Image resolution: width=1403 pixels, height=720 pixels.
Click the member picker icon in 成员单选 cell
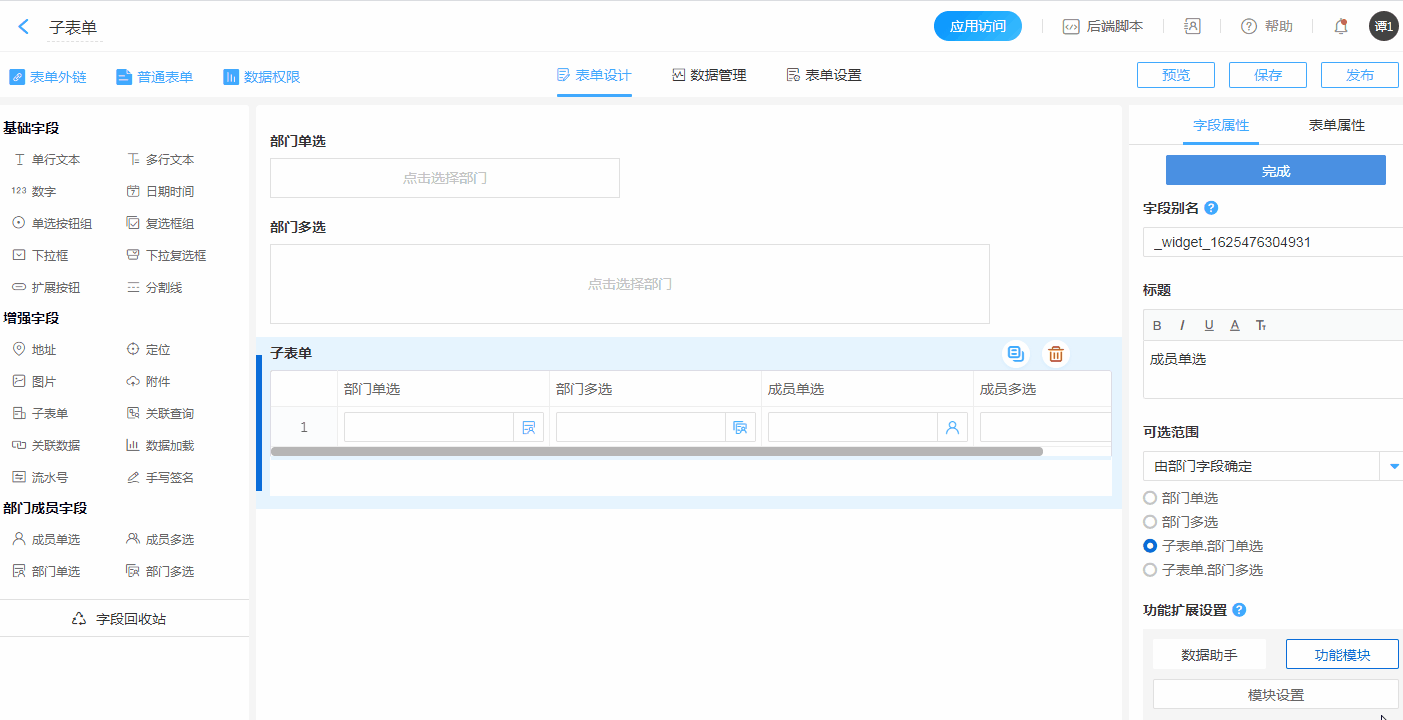(x=952, y=428)
